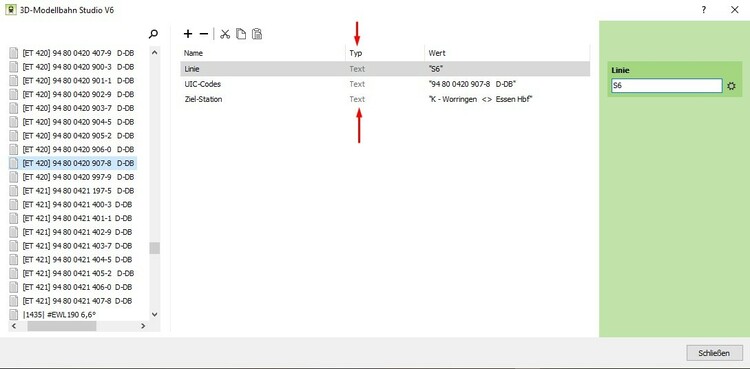This screenshot has height=369, width=750.
Task: Click Text type cell of Ziel-Station row
Action: tap(357, 99)
